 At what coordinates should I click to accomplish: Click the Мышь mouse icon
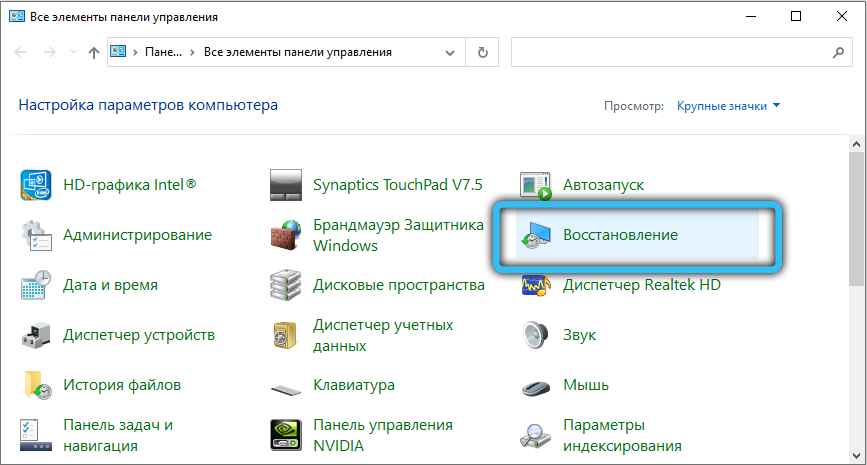pyautogui.click(x=536, y=389)
